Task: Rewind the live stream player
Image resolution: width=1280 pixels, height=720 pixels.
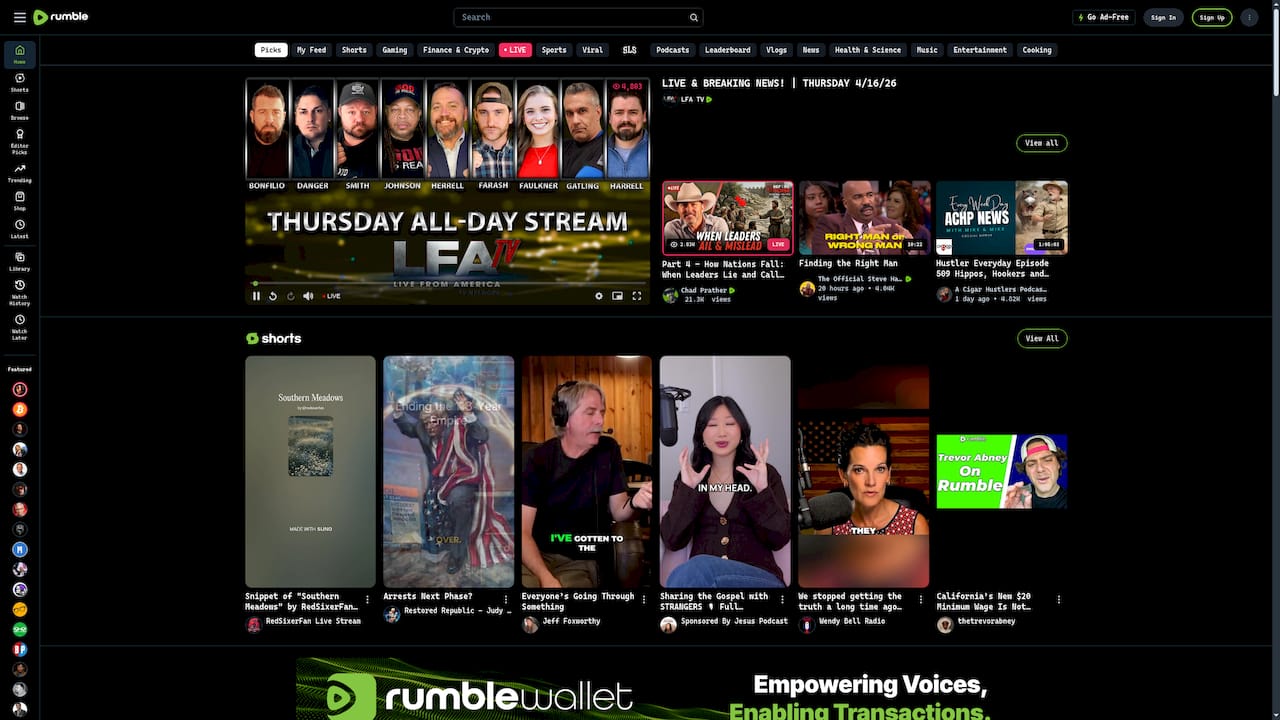Action: [x=273, y=296]
